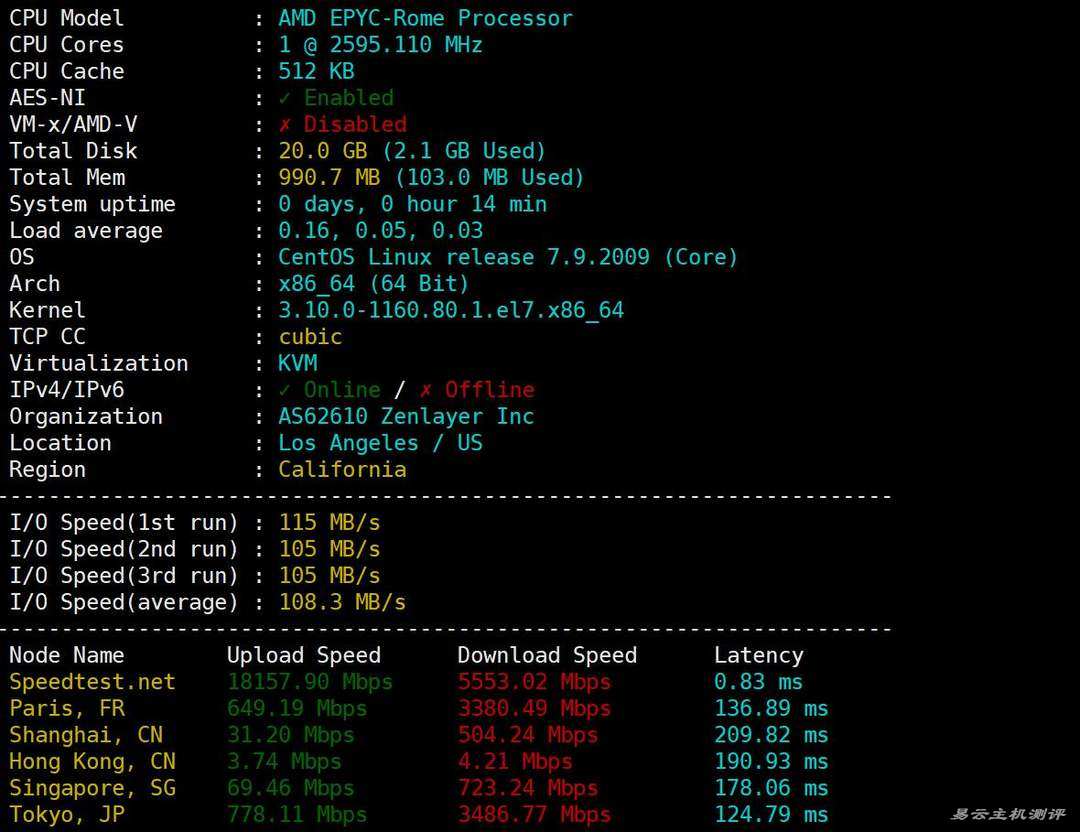Screen dimensions: 1080x832
Task: Click the green checkmark beside Enabled
Action: point(285,98)
